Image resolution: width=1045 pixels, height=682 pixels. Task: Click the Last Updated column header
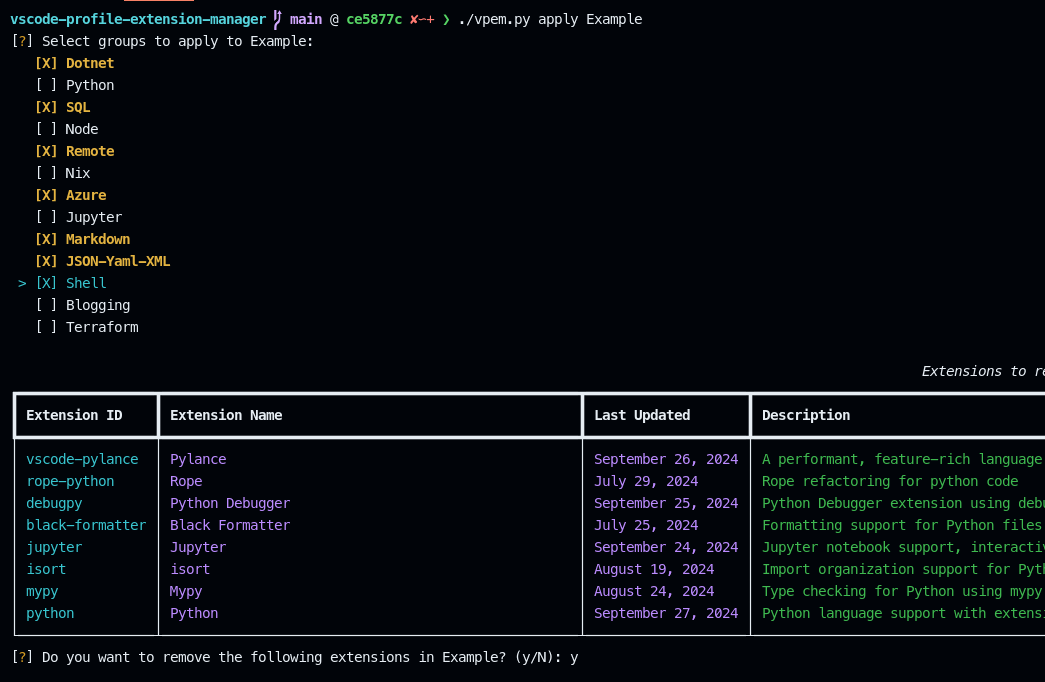click(x=642, y=415)
